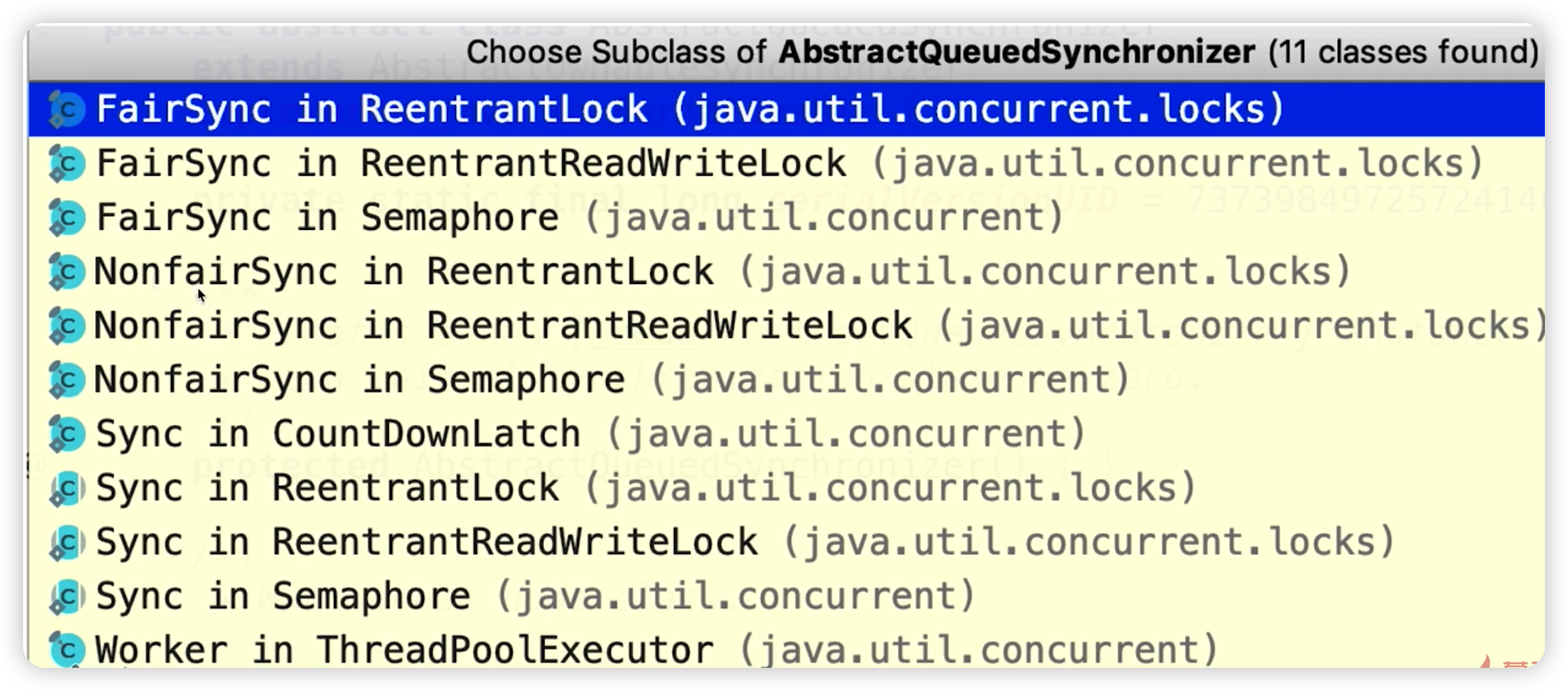Choose FairSync in ReentrantReadWriteLock
1568x691 pixels.
pos(787,163)
